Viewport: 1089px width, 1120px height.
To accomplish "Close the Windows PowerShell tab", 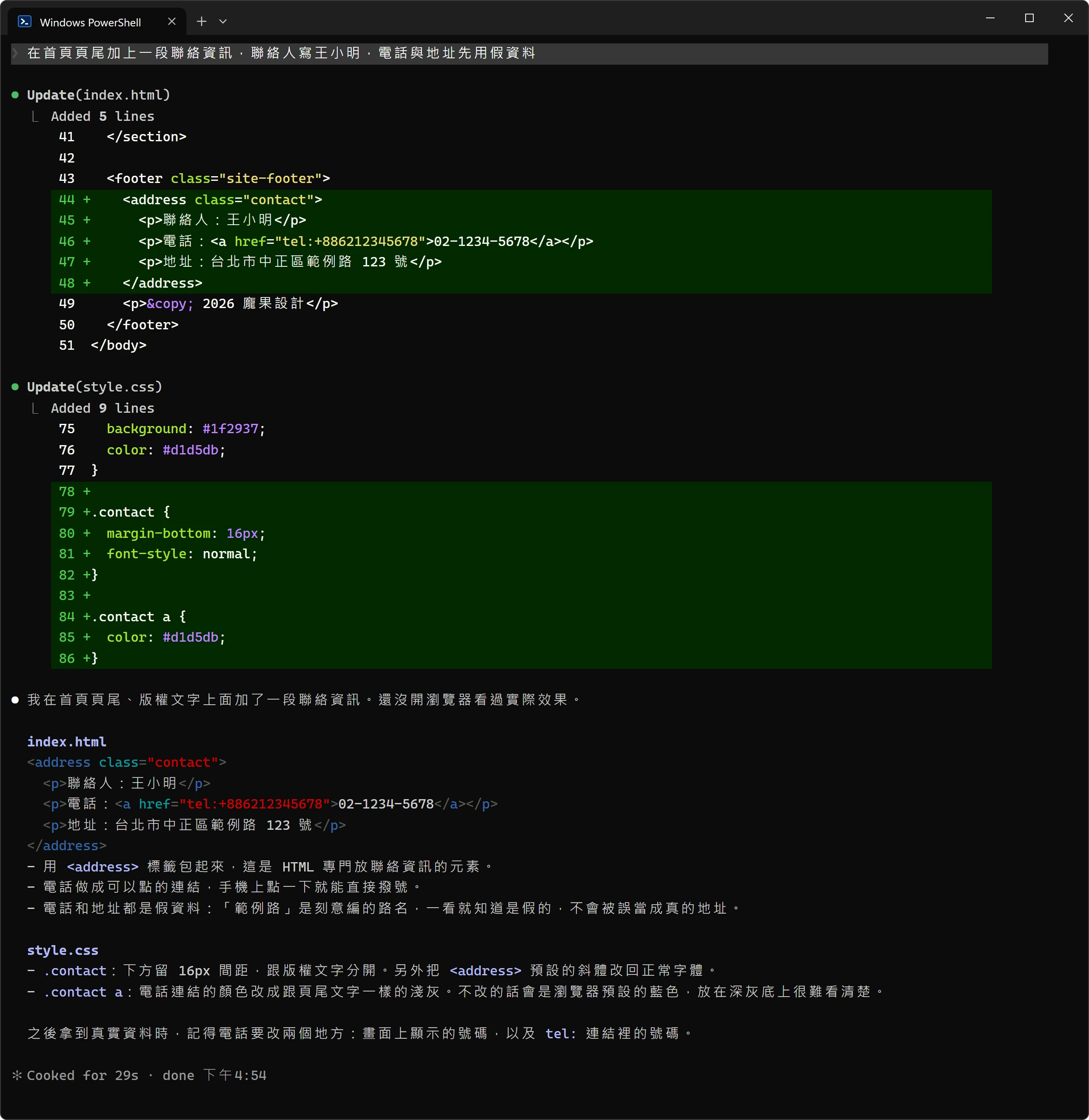I will pyautogui.click(x=171, y=22).
